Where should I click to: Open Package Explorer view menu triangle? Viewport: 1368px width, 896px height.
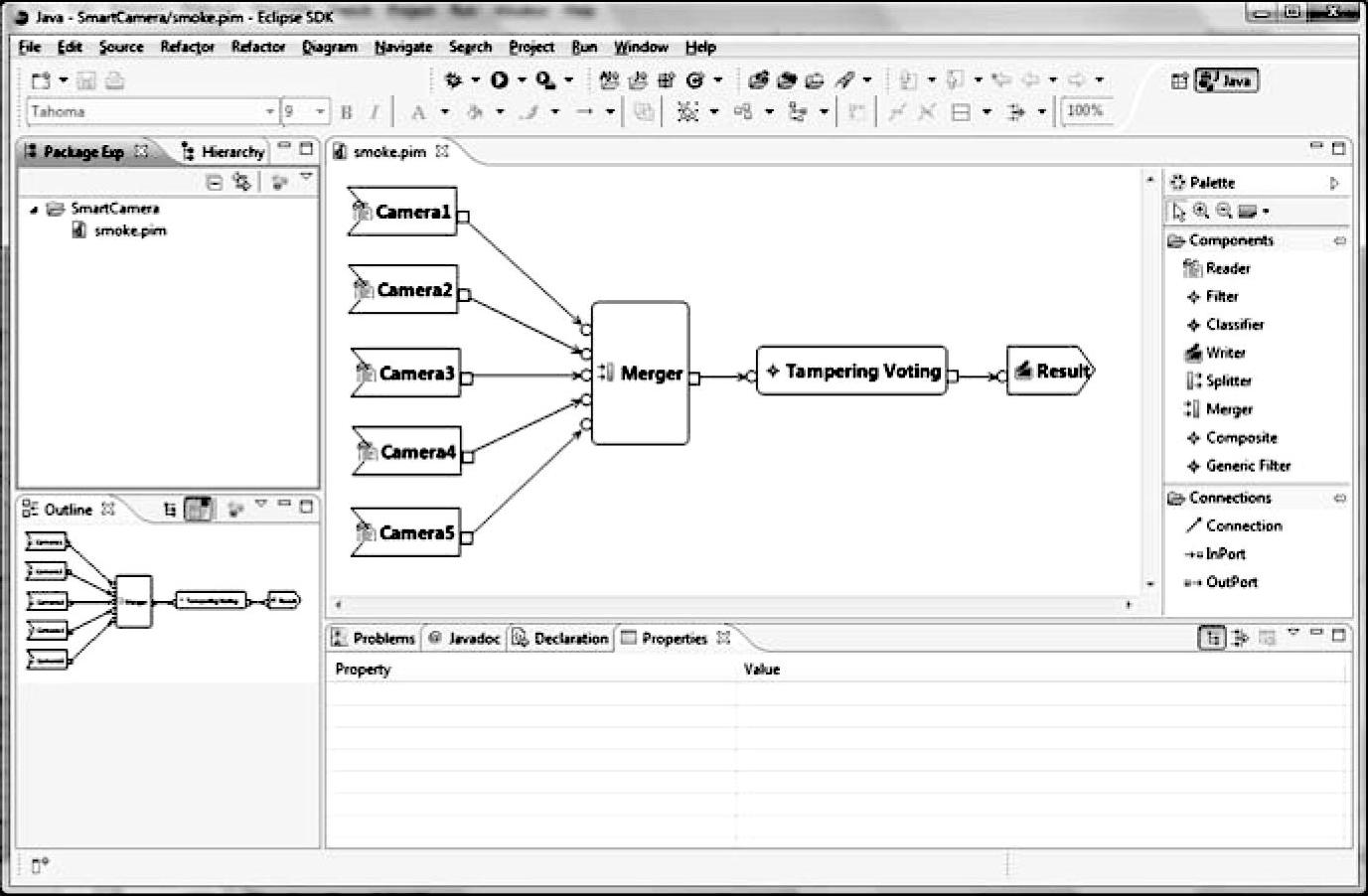(306, 178)
